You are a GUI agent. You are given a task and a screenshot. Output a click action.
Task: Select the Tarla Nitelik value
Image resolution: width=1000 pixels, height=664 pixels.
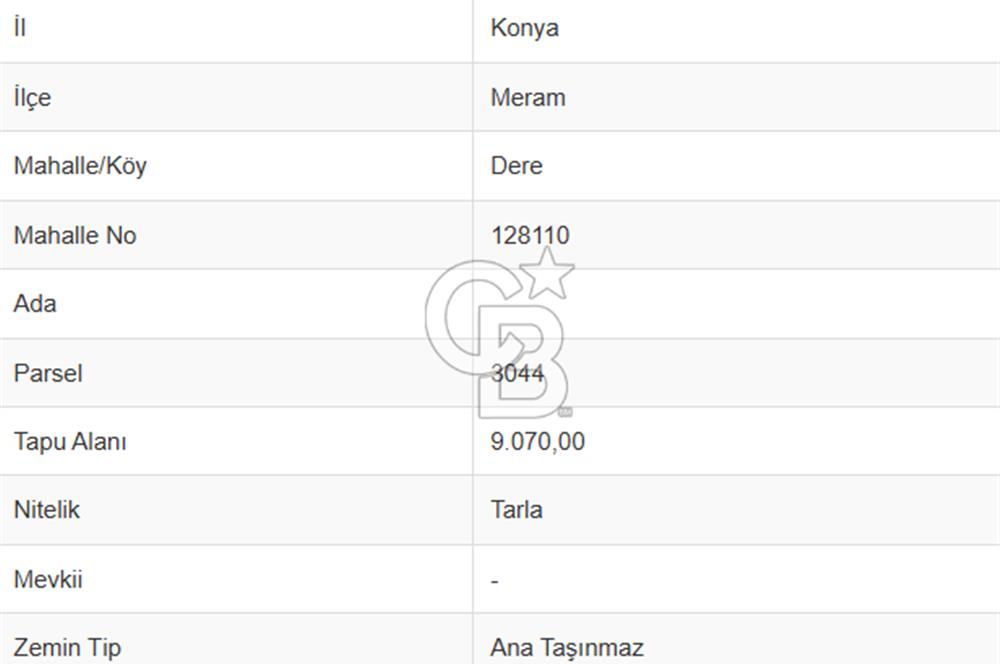click(517, 510)
